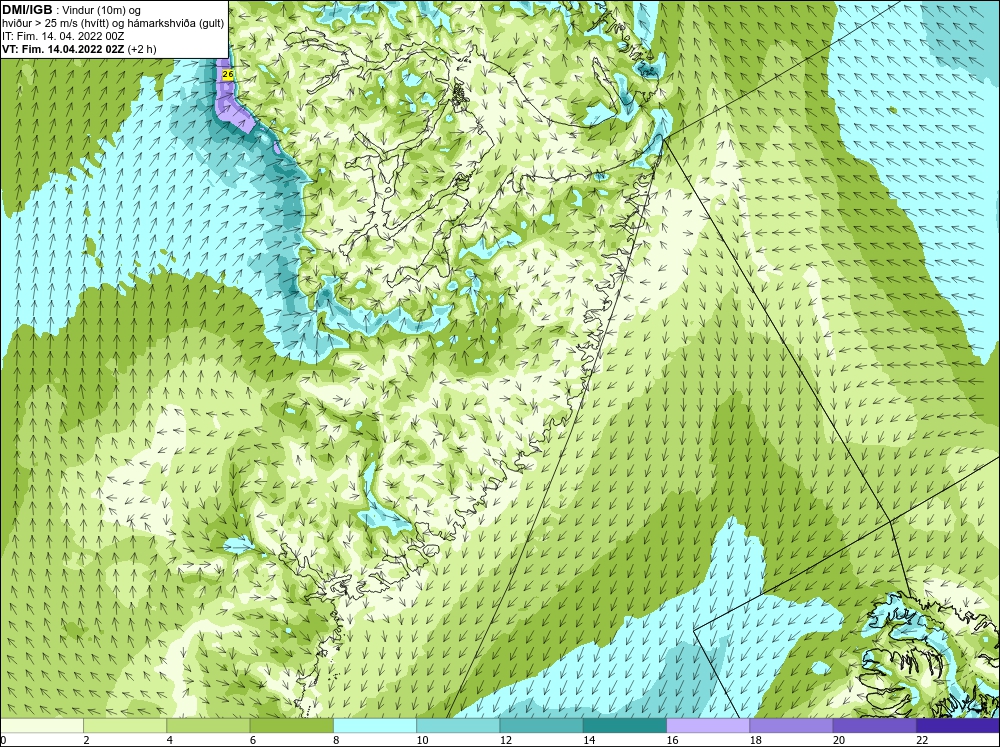The height and width of the screenshot is (747, 1000).
Task: Click the purple 18–20 legend swatch
Action: tap(791, 725)
